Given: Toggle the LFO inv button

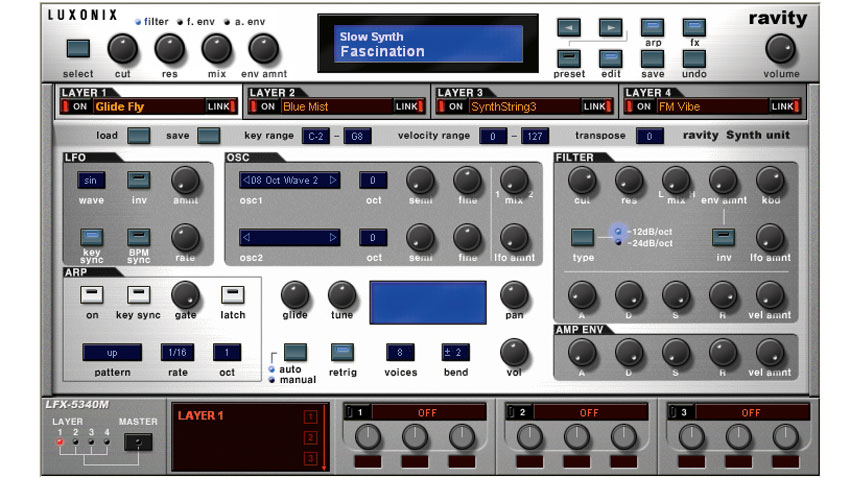Looking at the screenshot, I should click(x=139, y=180).
